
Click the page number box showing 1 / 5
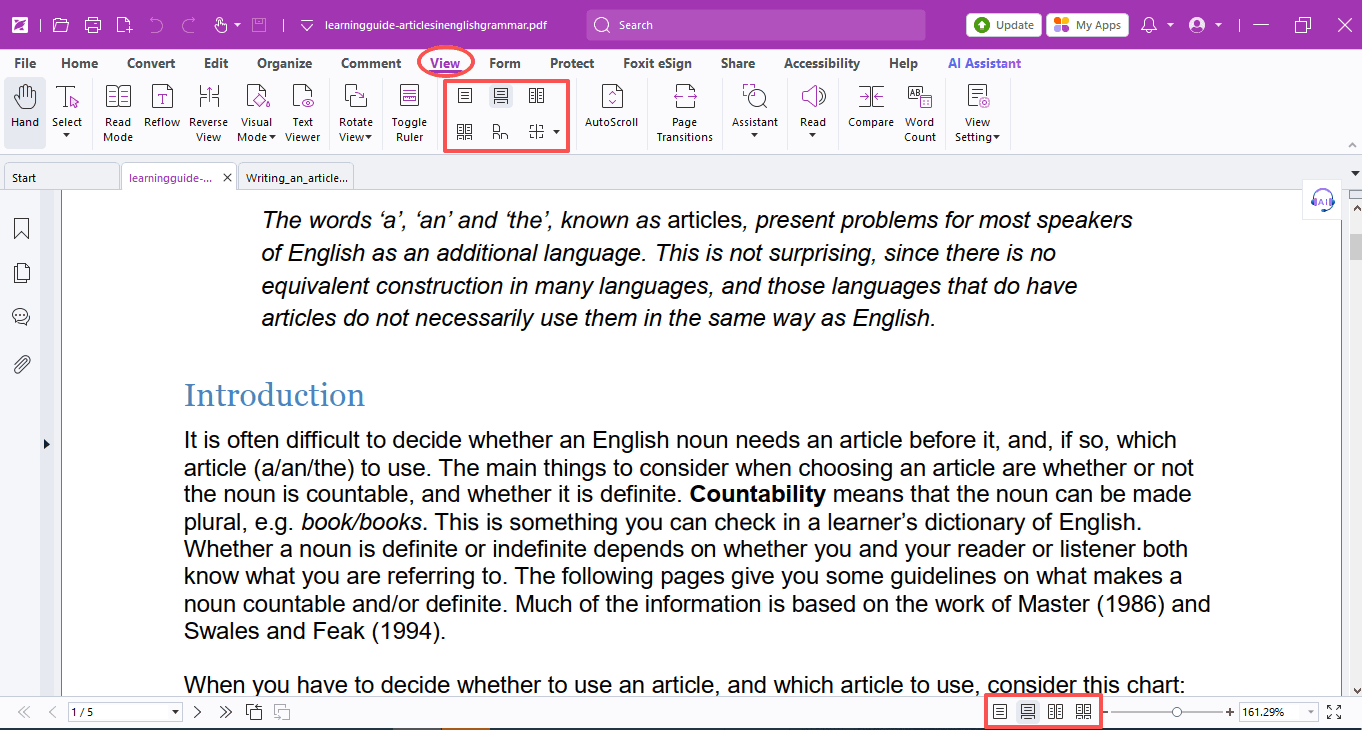pos(125,712)
